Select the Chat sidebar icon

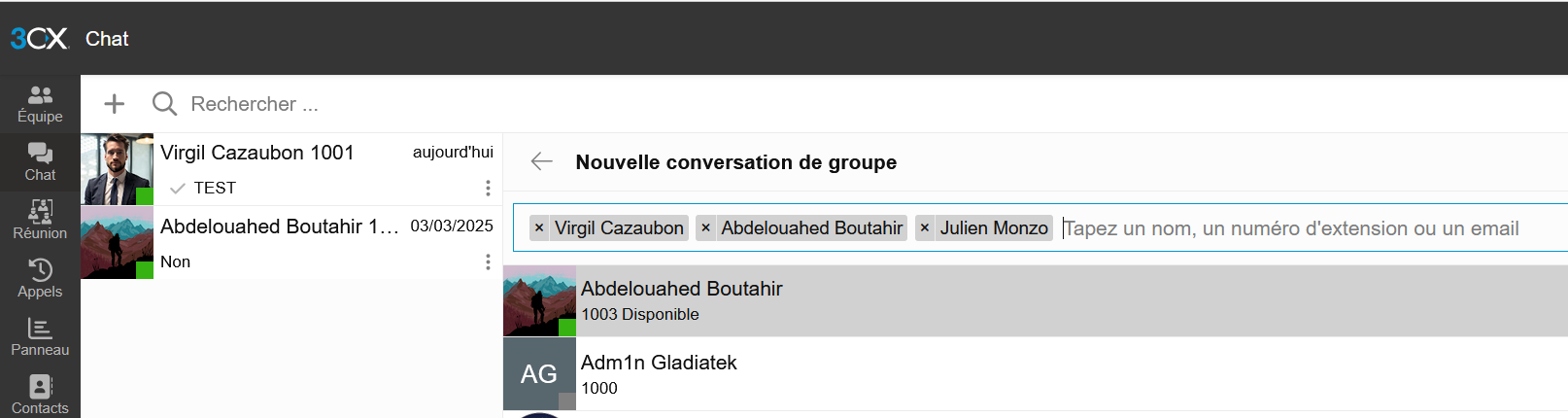40,162
